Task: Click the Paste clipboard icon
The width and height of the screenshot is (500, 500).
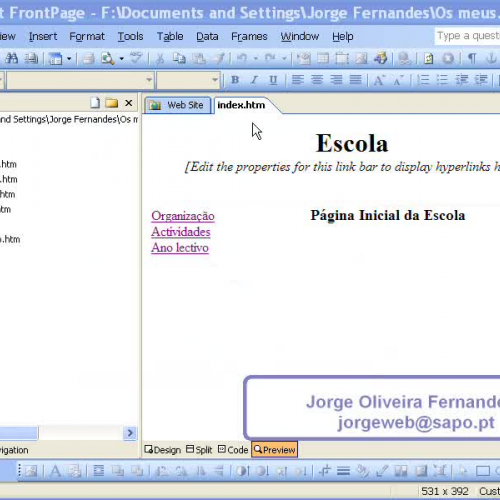Action: click(199, 59)
